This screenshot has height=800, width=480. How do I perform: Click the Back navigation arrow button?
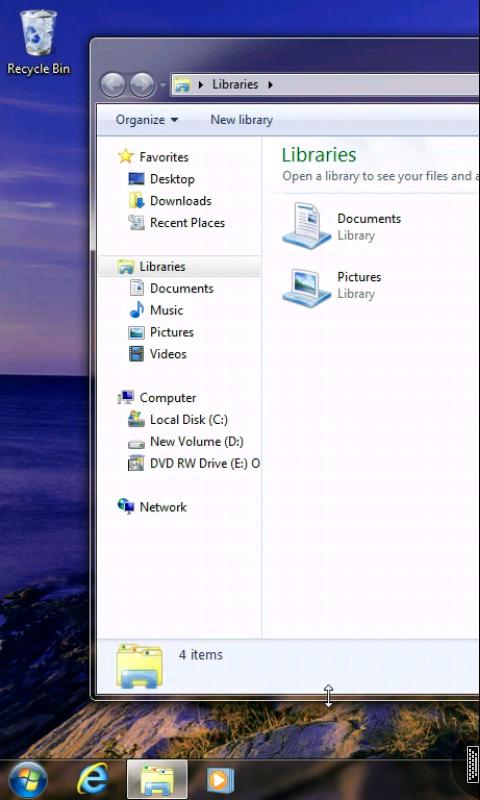[112, 85]
